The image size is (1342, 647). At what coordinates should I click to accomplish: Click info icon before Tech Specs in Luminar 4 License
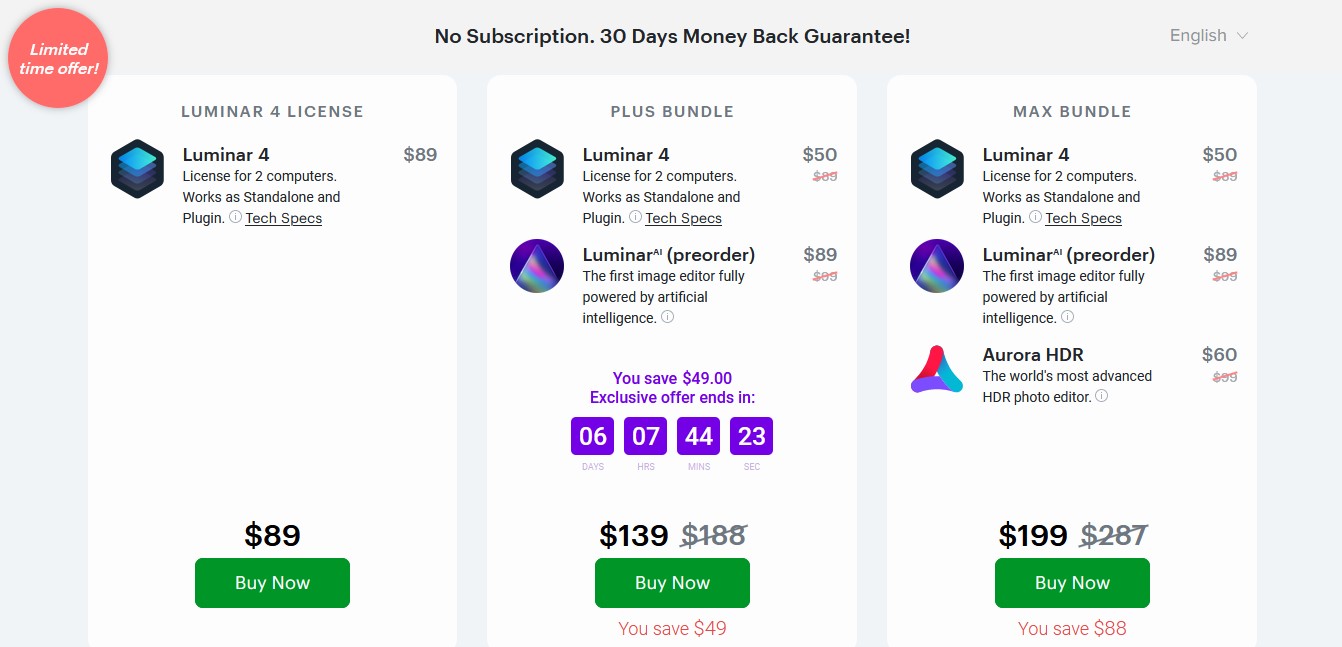click(x=235, y=217)
